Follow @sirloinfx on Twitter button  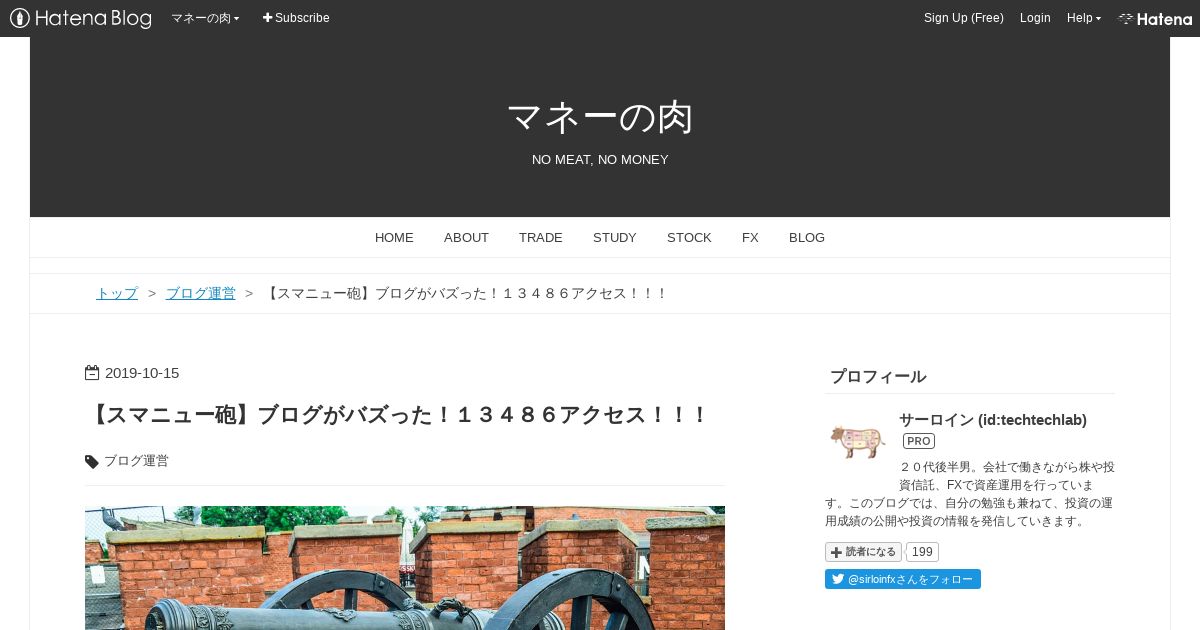click(x=903, y=579)
